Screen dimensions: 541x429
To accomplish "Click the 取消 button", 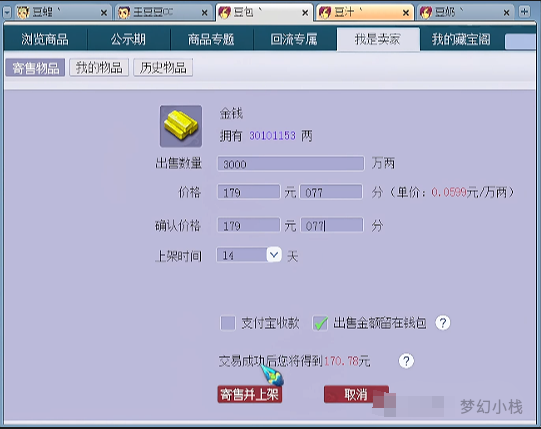I will [x=356, y=394].
